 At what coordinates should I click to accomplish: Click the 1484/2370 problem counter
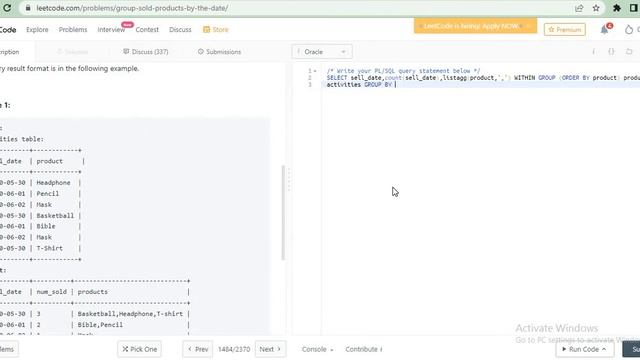[x=234, y=349]
